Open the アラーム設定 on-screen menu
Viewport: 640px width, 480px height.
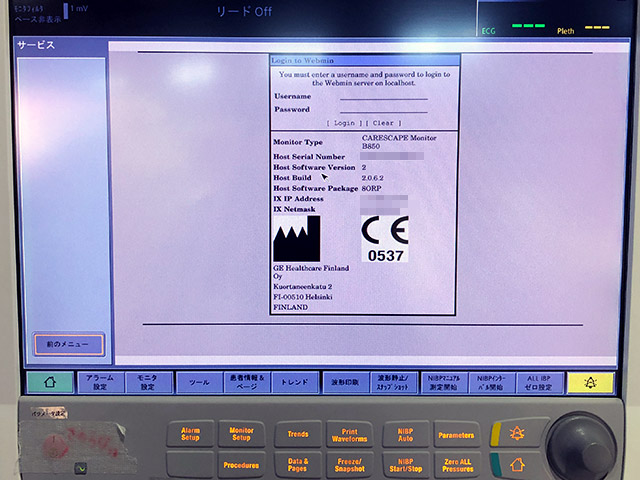point(100,382)
